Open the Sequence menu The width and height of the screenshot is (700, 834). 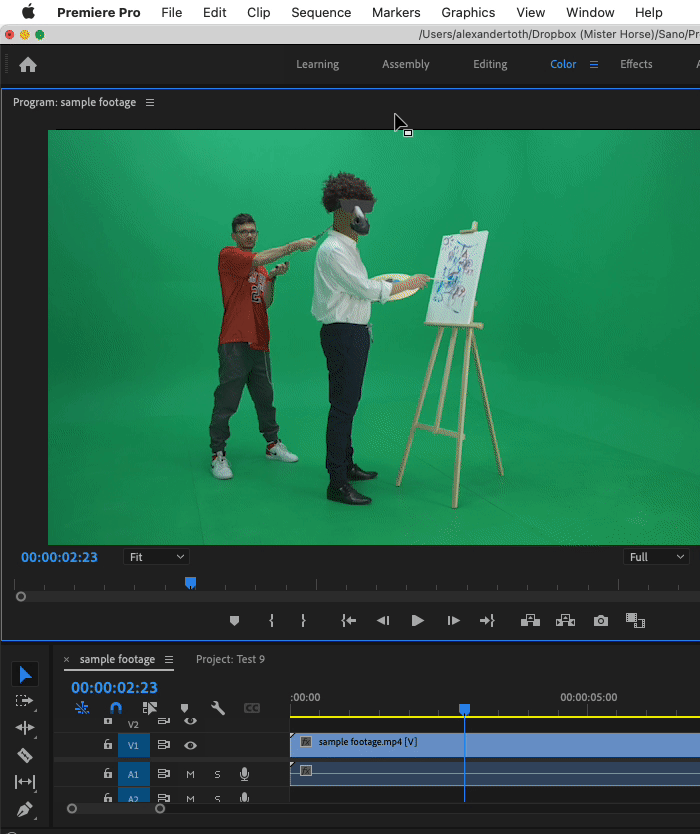(321, 12)
